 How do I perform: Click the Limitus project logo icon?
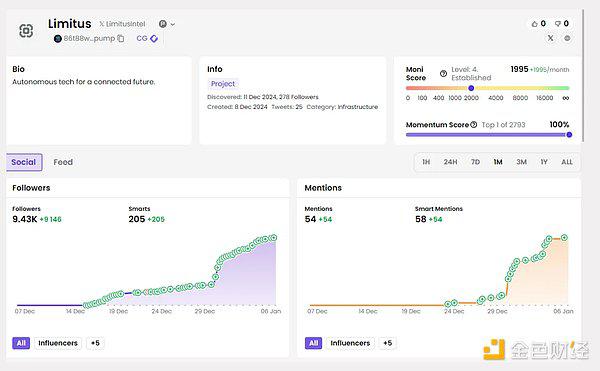point(26,31)
